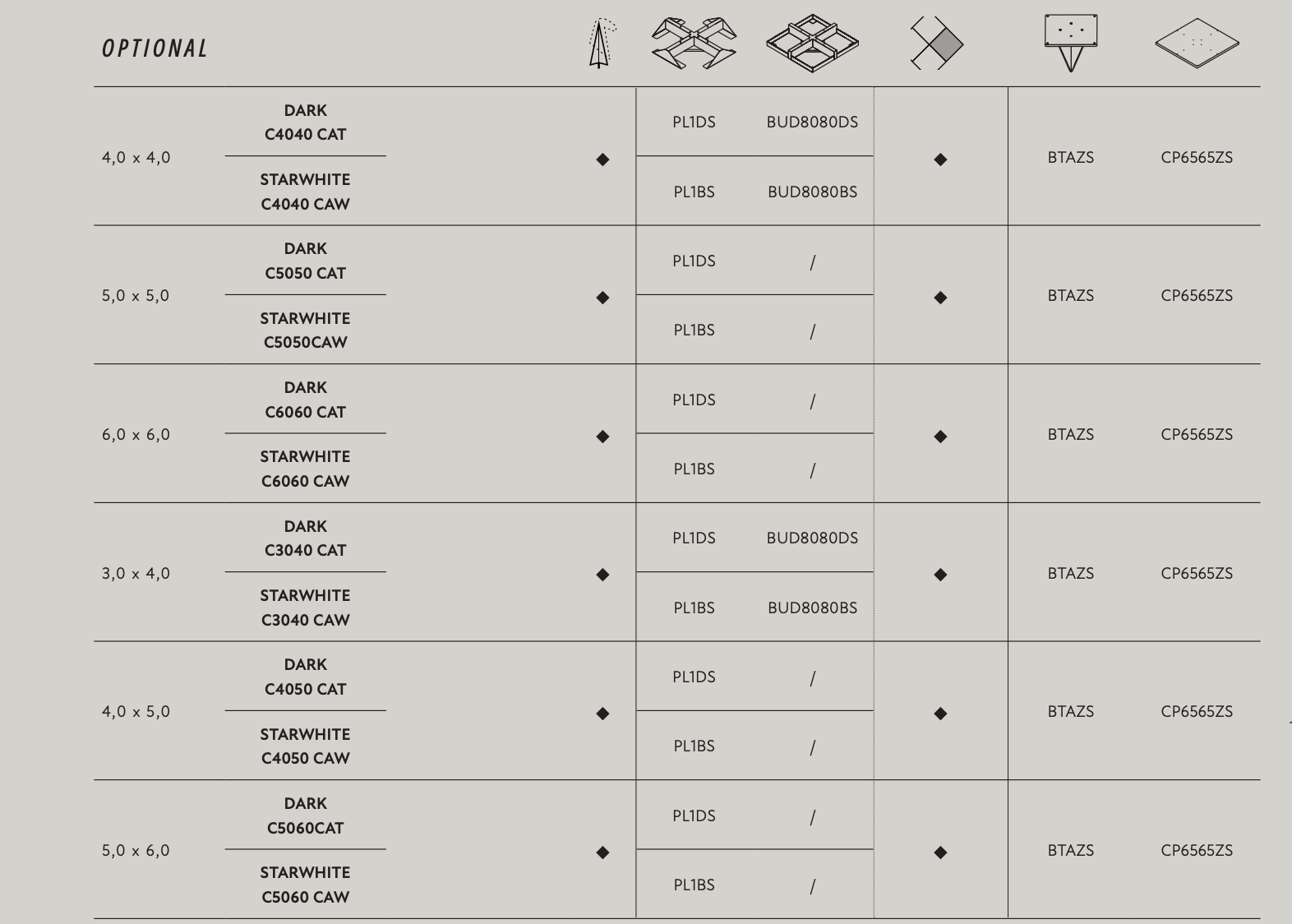Click BUD8080BS in the 4,0 x 4,0 row
The width and height of the screenshot is (1292, 924).
(812, 192)
